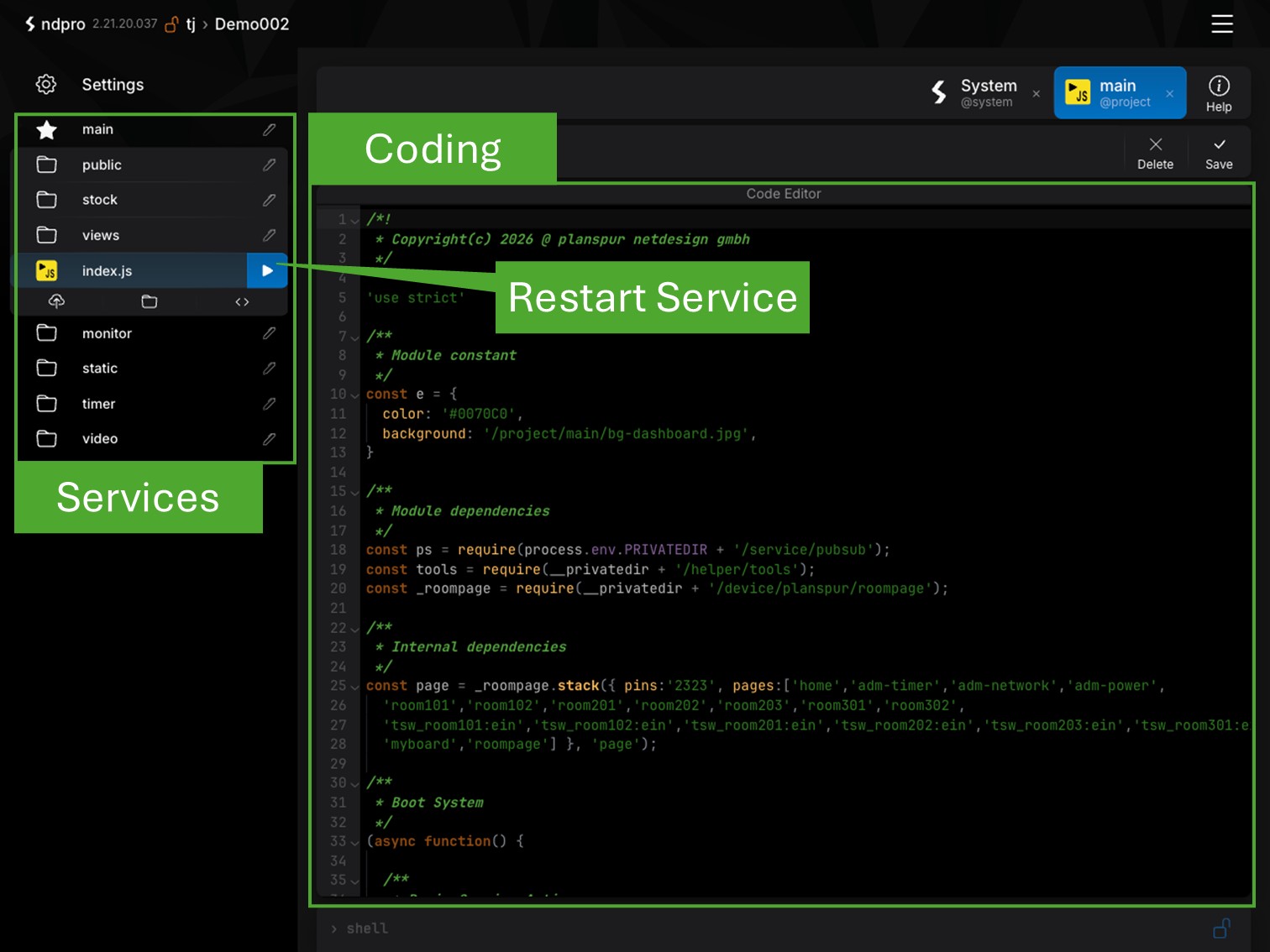Fold the comment at line 15
Image resolution: width=1270 pixels, height=952 pixels.
(355, 493)
